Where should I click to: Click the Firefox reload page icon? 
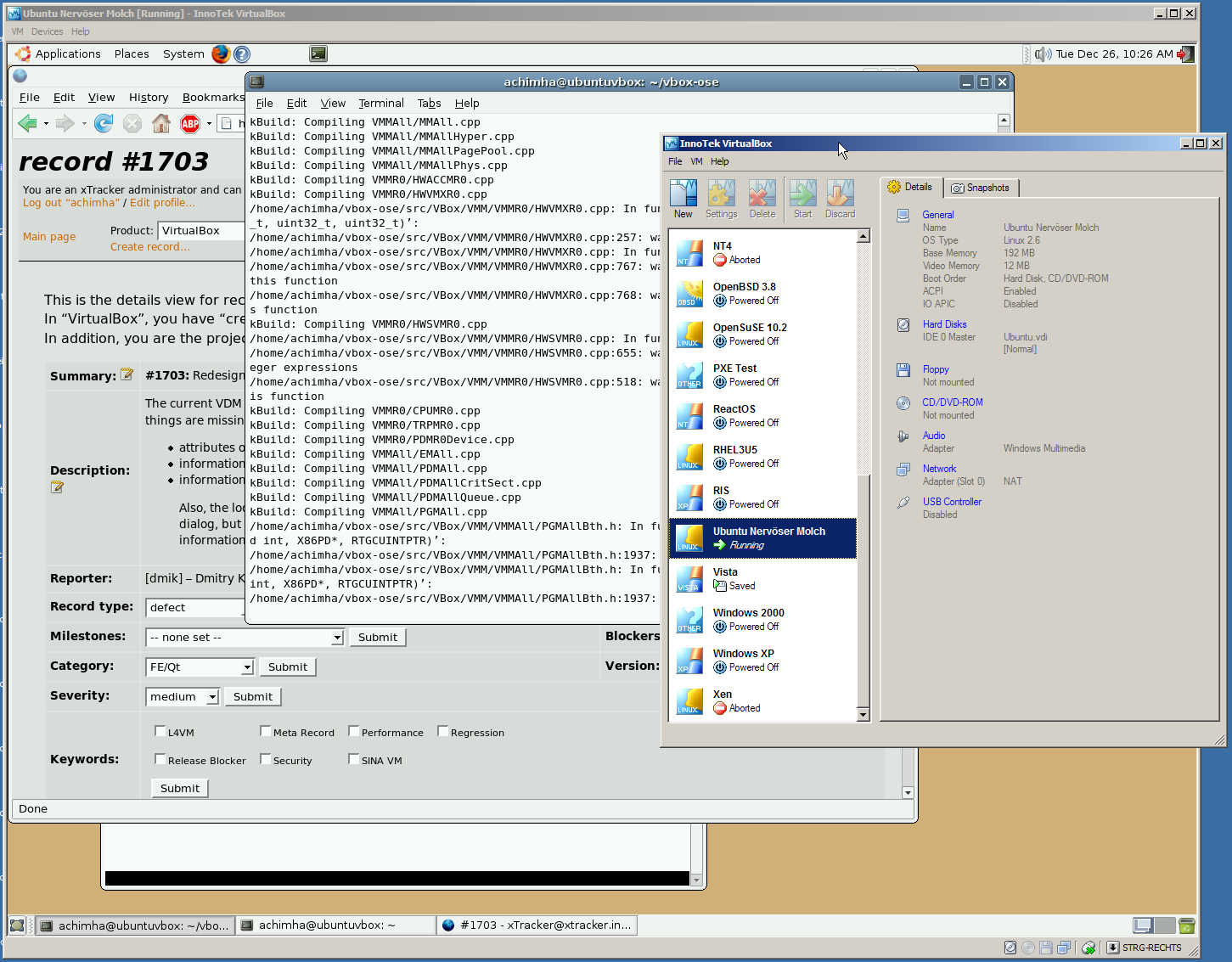tap(104, 124)
